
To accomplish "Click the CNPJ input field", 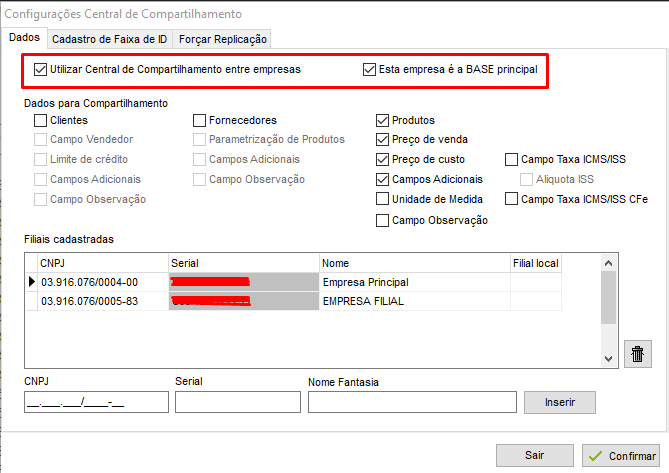I will point(96,402).
